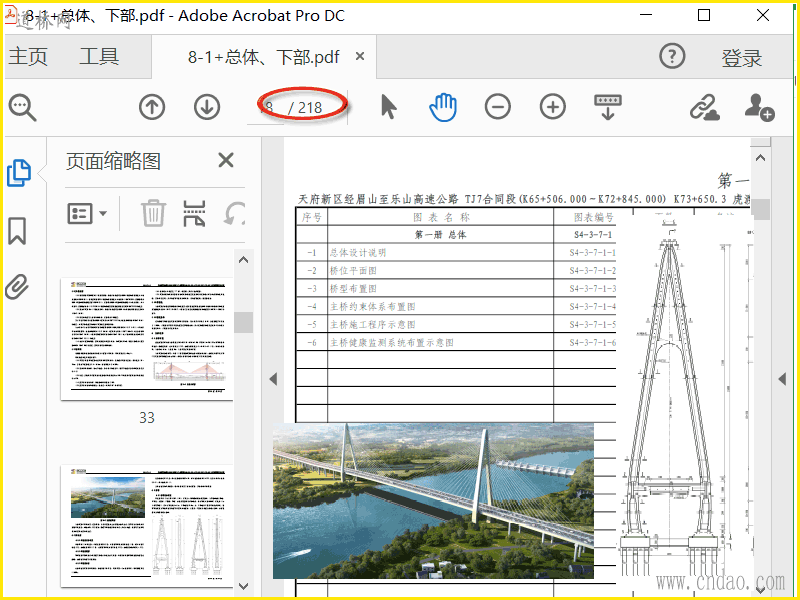Click the find text magnifier icon
The image size is (800, 600).
point(22,108)
